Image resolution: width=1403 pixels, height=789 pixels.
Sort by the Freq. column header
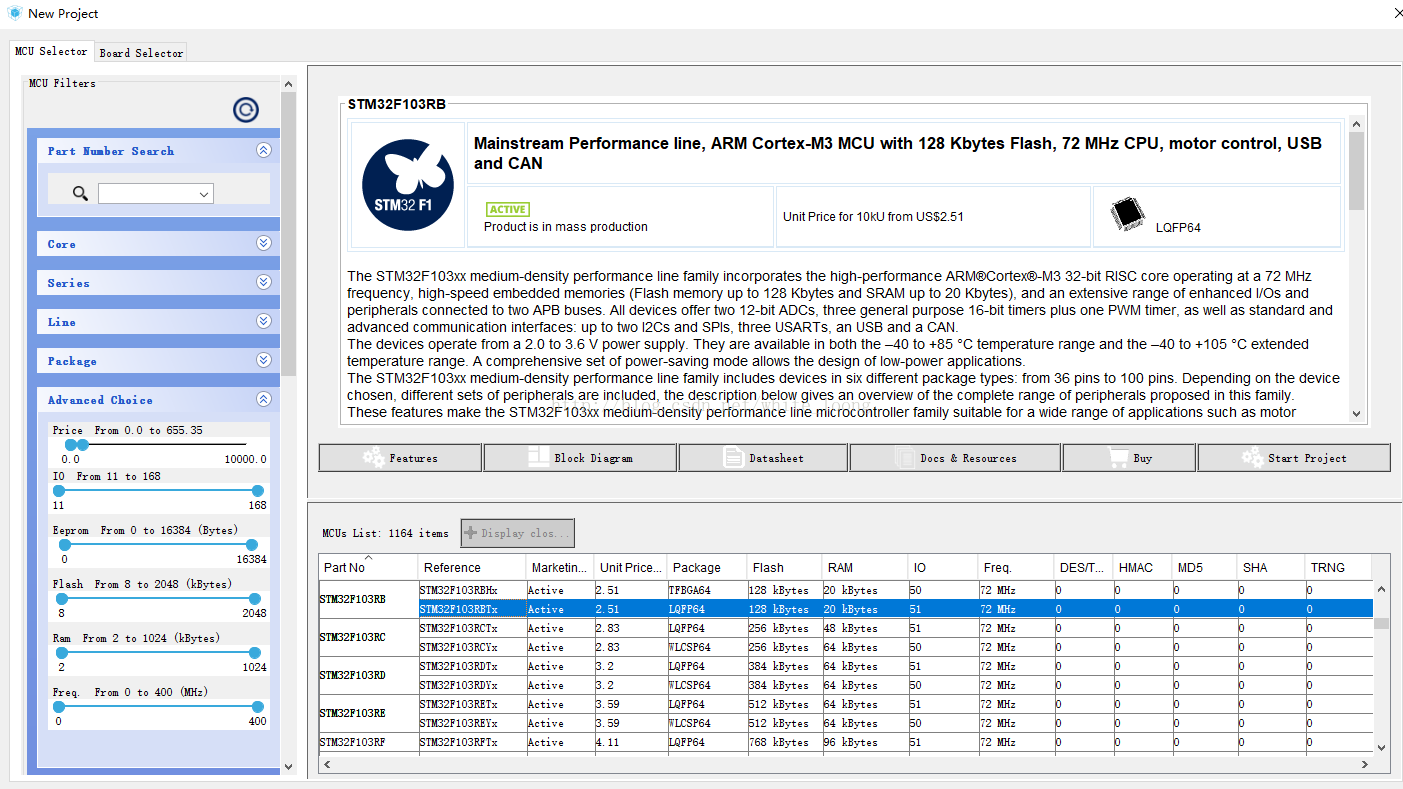tap(1015, 567)
